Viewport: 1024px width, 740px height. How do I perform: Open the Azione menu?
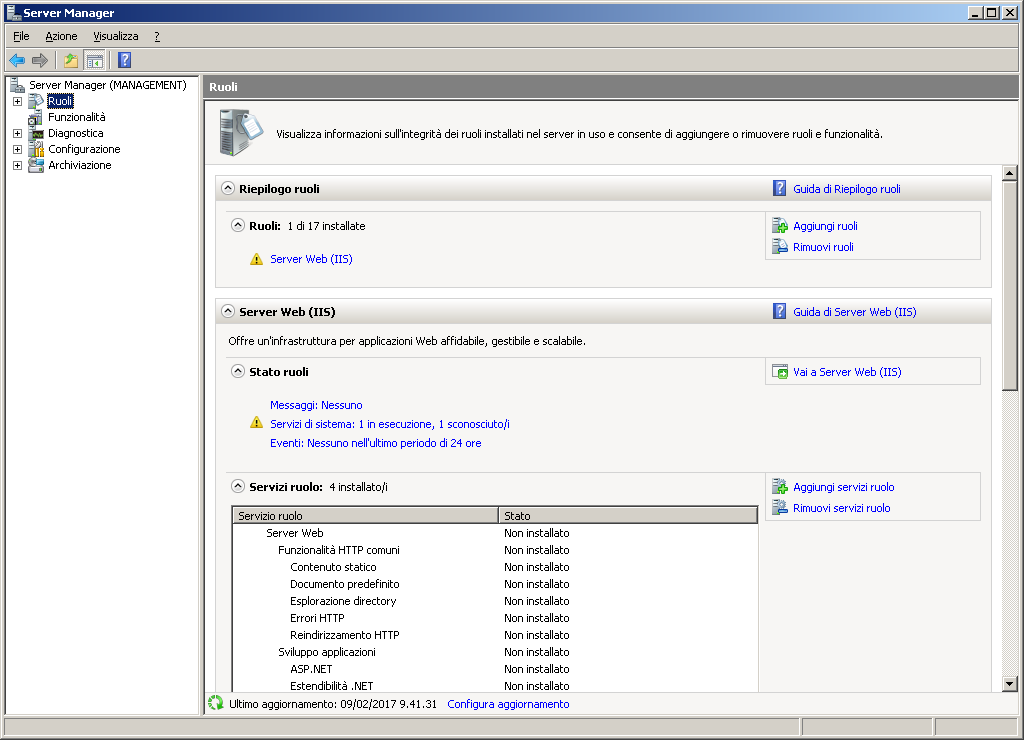click(x=61, y=37)
